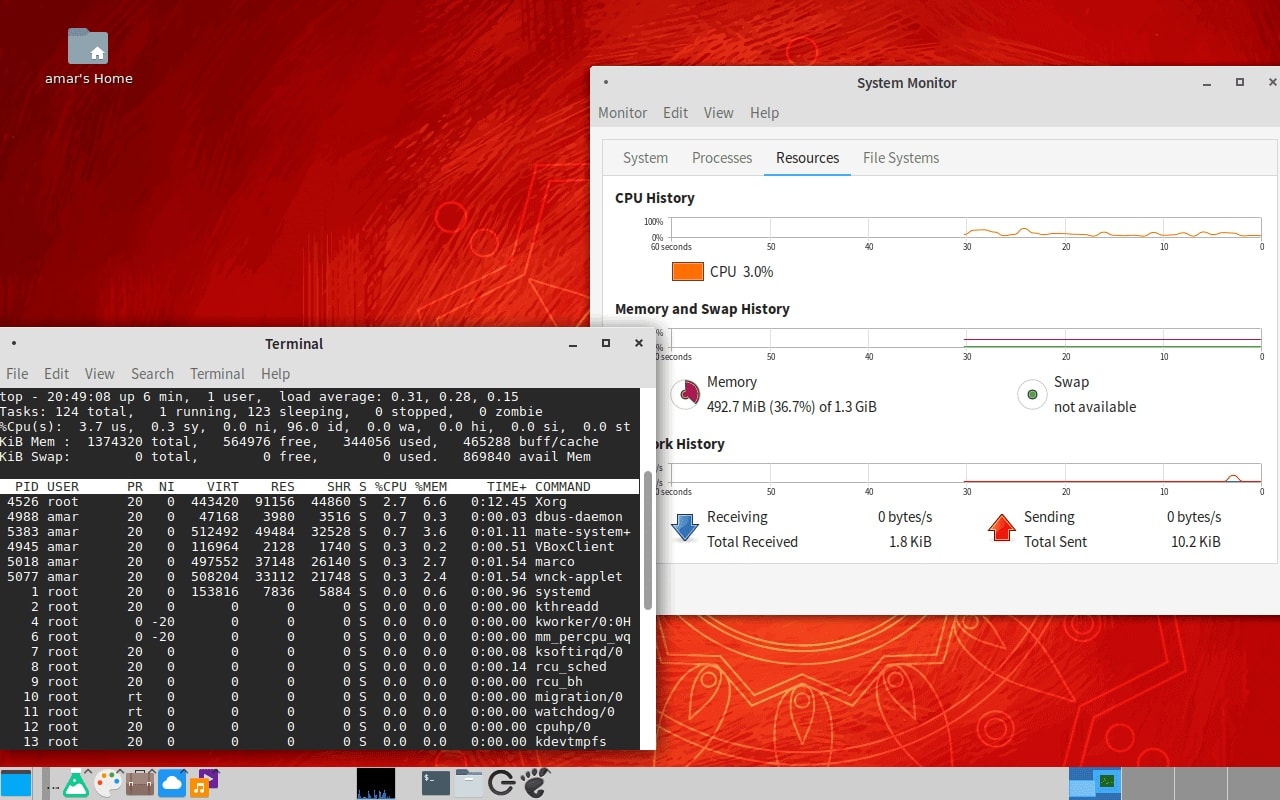The image size is (1280, 800).
Task: Click the CPU 3.0% label
Action: pos(741,272)
